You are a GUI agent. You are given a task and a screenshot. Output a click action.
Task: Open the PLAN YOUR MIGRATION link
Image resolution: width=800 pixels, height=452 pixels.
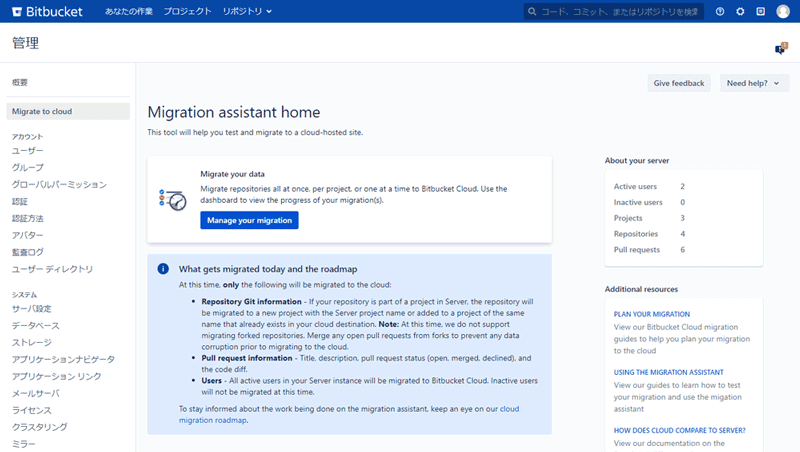coord(652,314)
